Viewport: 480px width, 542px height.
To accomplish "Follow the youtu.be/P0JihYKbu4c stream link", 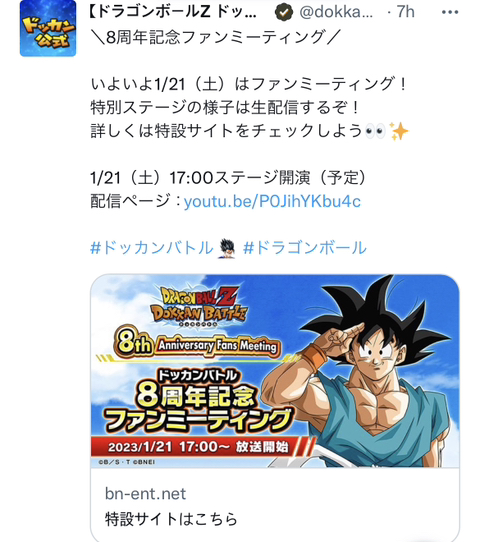I will pyautogui.click(x=272, y=201).
